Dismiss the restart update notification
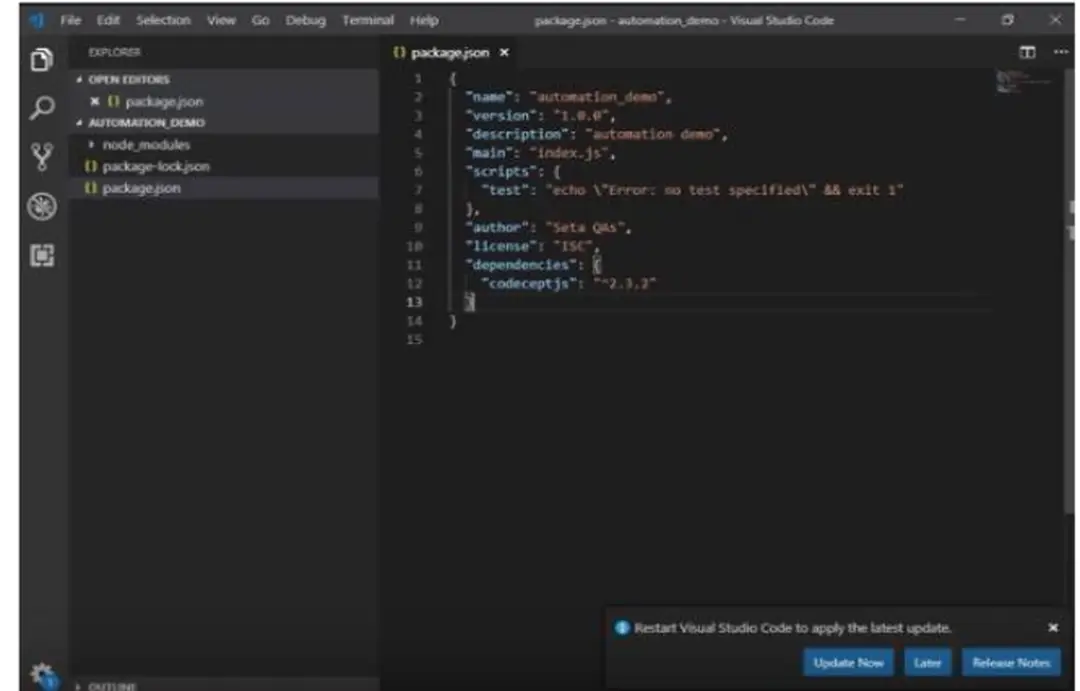The height and width of the screenshot is (691, 1080). coord(1053,626)
